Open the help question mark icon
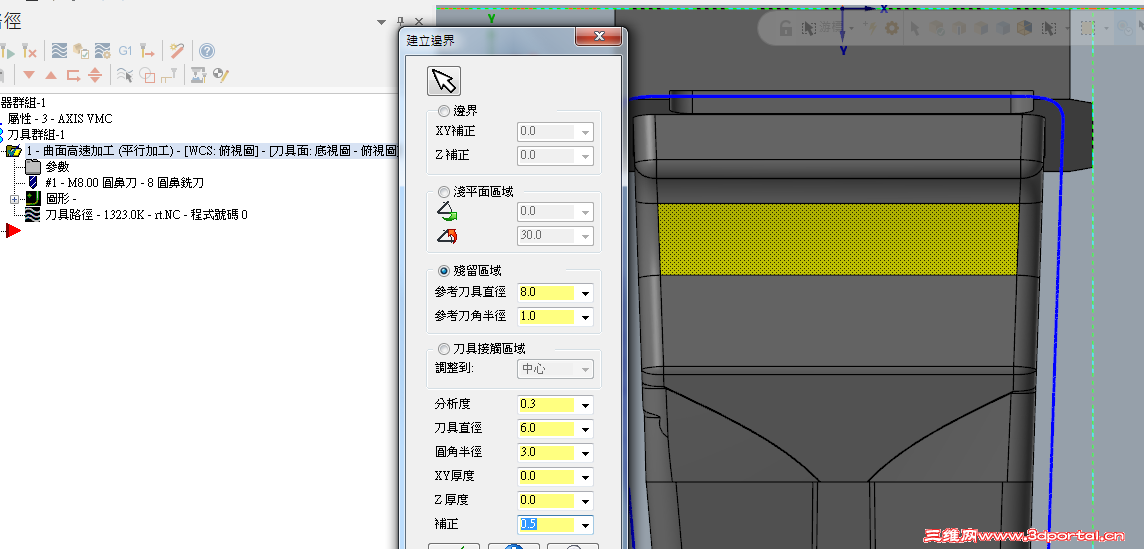The image size is (1144, 549). (x=207, y=50)
